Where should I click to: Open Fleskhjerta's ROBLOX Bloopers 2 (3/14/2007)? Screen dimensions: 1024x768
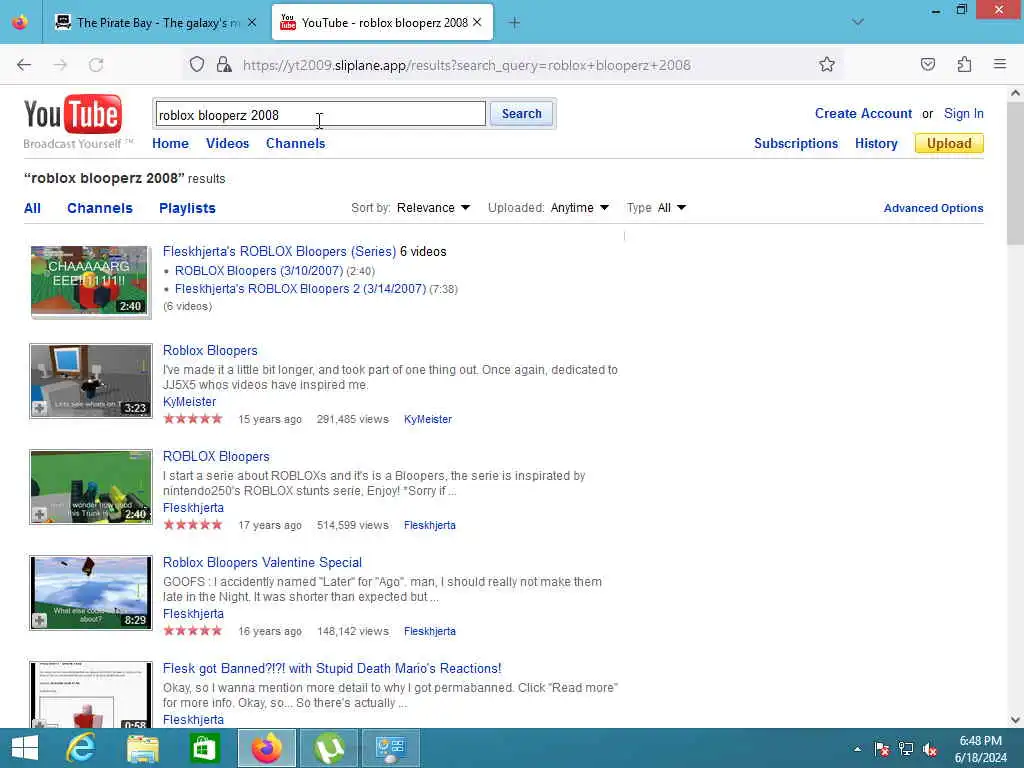click(300, 289)
